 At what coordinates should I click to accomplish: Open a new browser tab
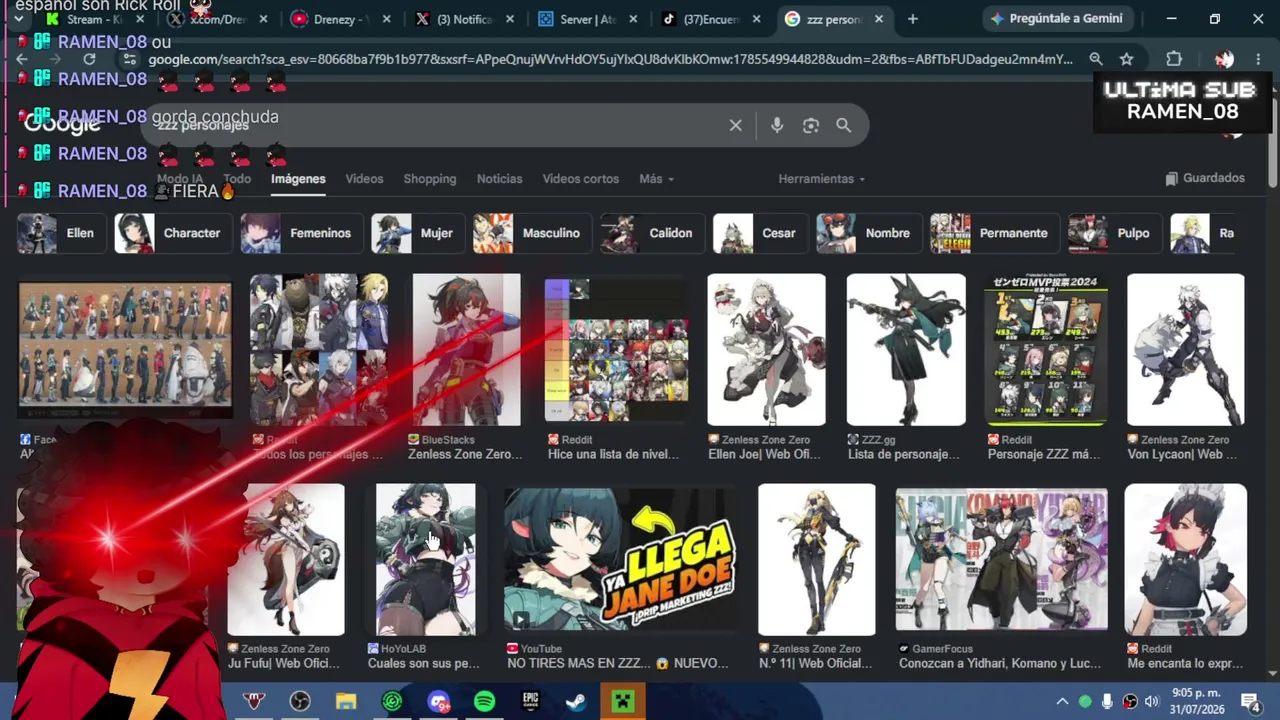point(912,19)
